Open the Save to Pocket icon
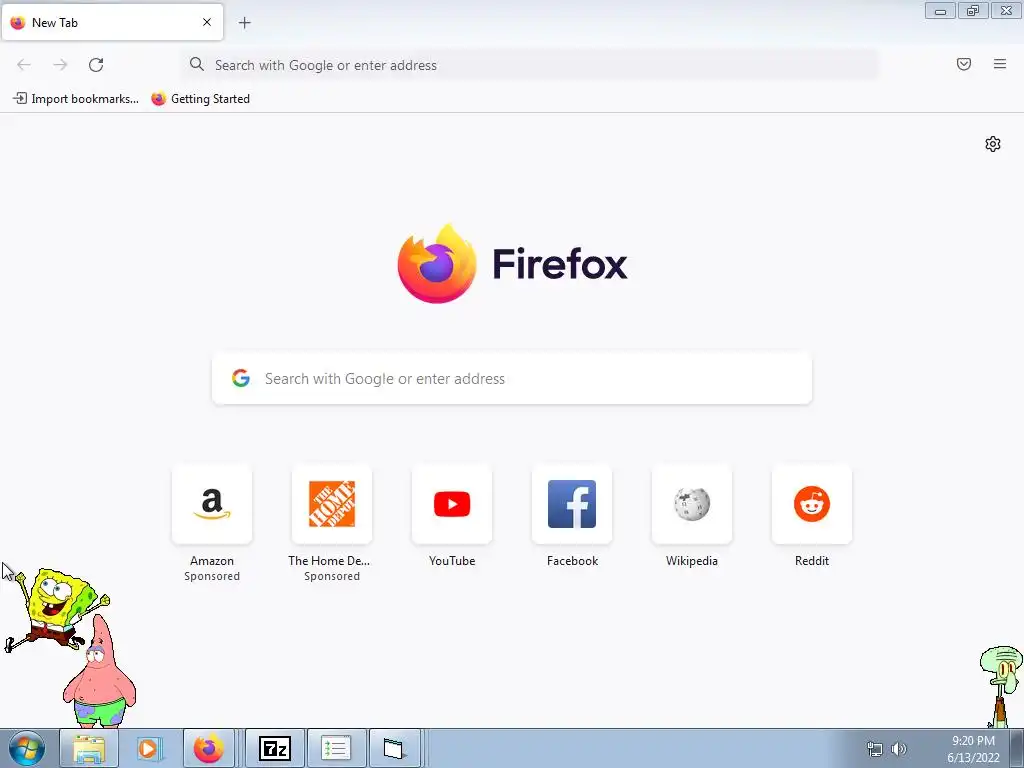This screenshot has height=768, width=1024. click(964, 64)
